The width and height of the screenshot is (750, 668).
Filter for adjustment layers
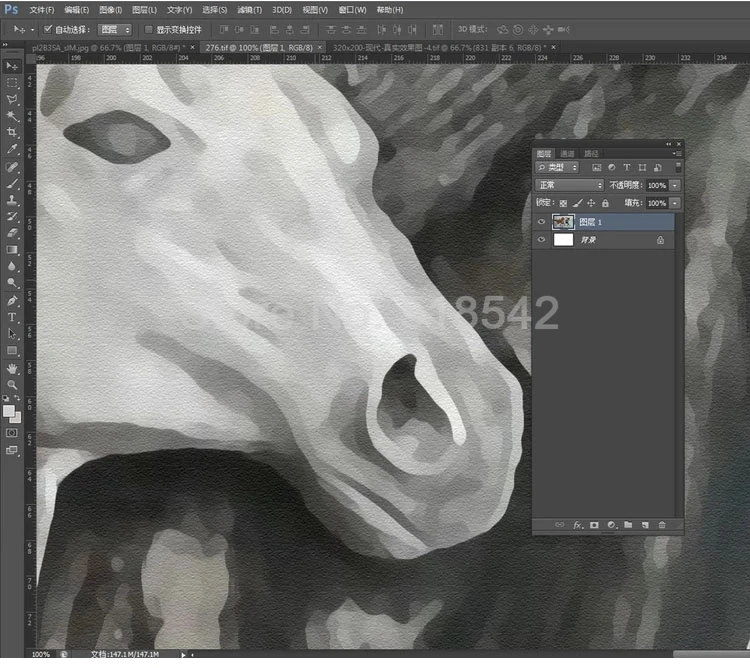point(611,167)
